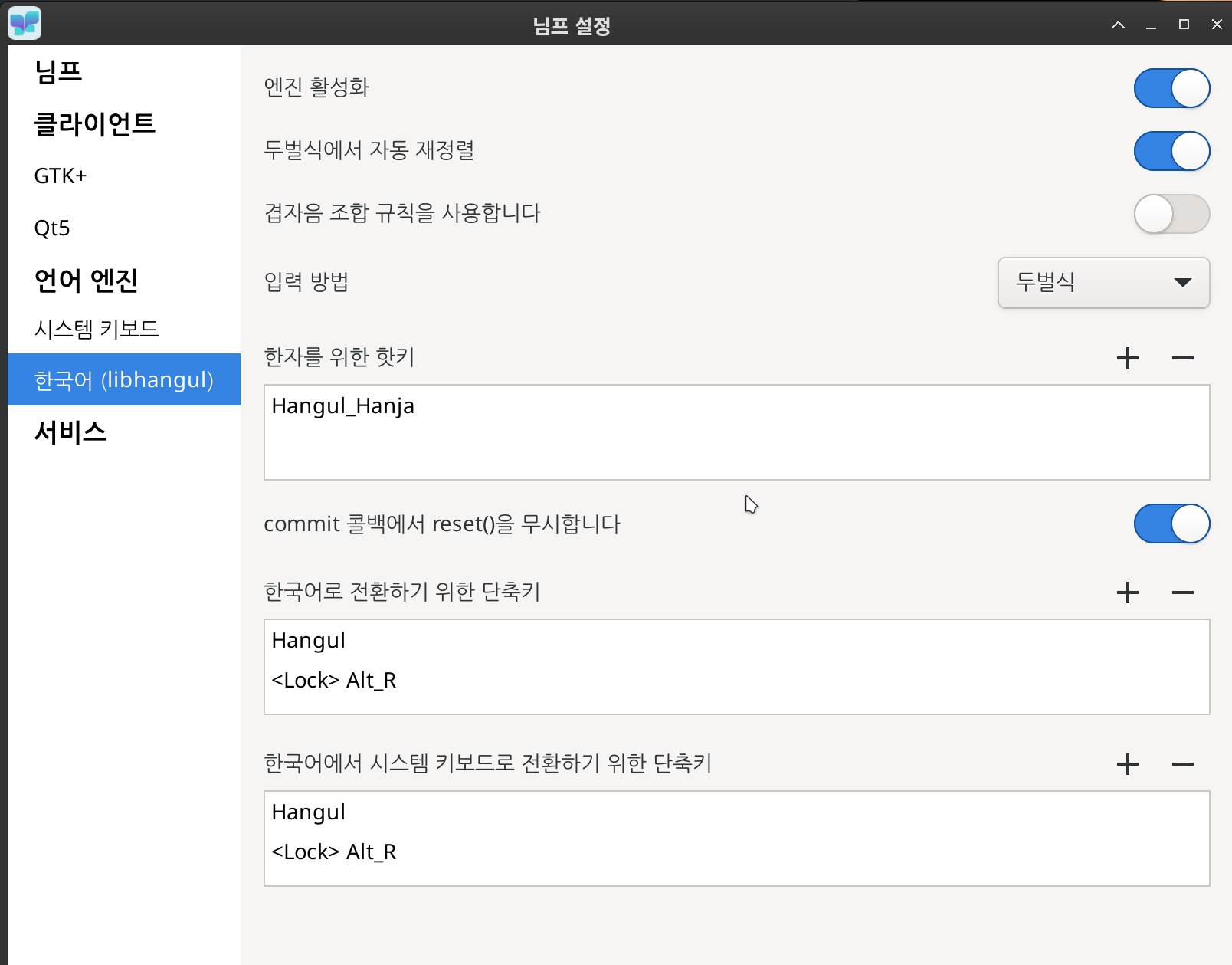Select Hangul entry in 한국어로 전환 list

click(736, 640)
